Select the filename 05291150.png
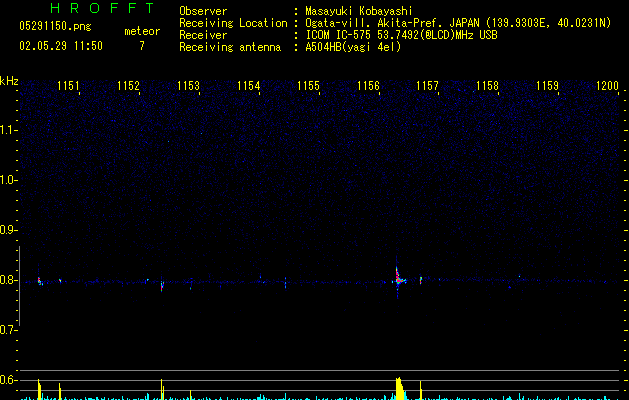 point(55,26)
